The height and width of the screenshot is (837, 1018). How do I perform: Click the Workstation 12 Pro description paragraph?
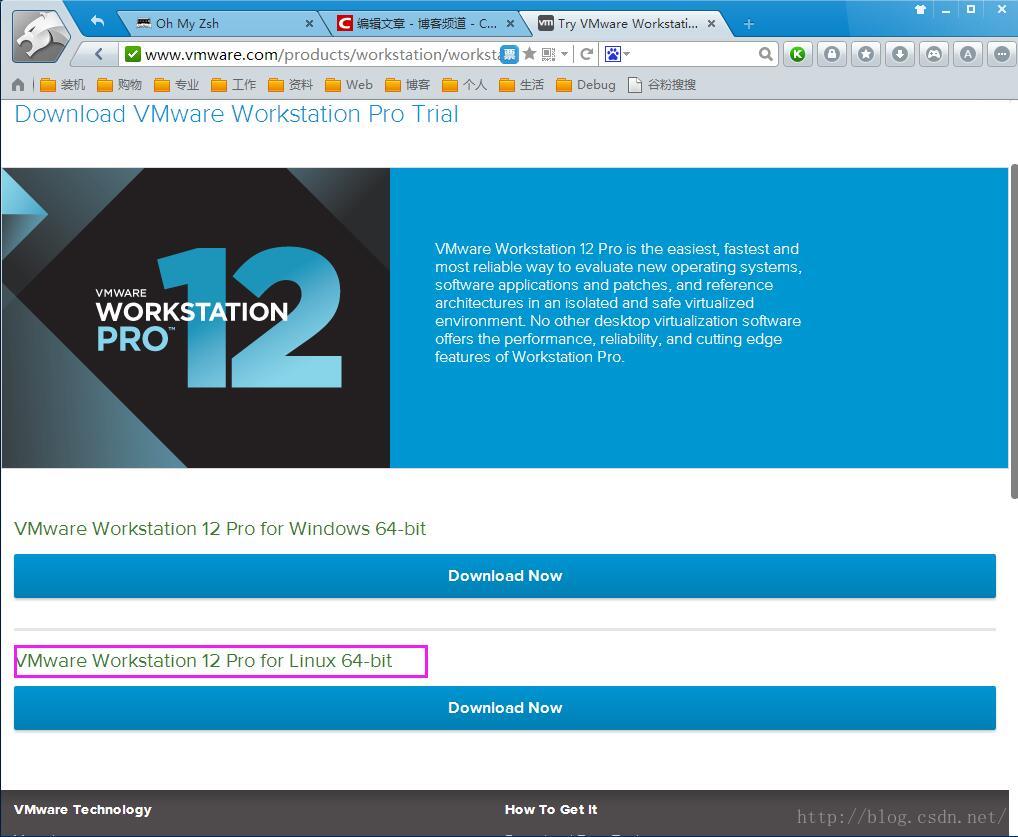point(618,303)
